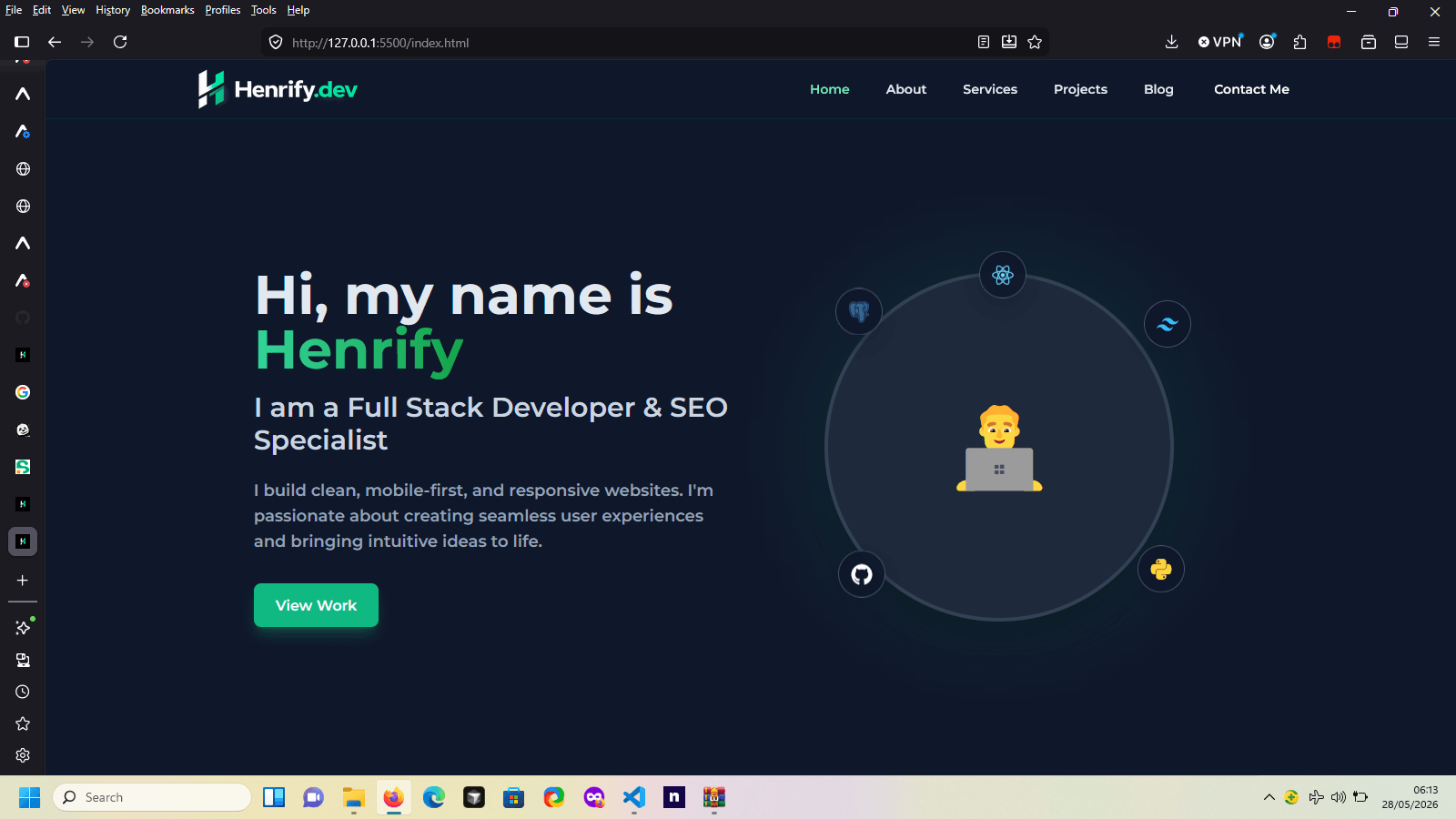The height and width of the screenshot is (819, 1456).
Task: Click the Contact Me nav link
Action: click(x=1251, y=89)
